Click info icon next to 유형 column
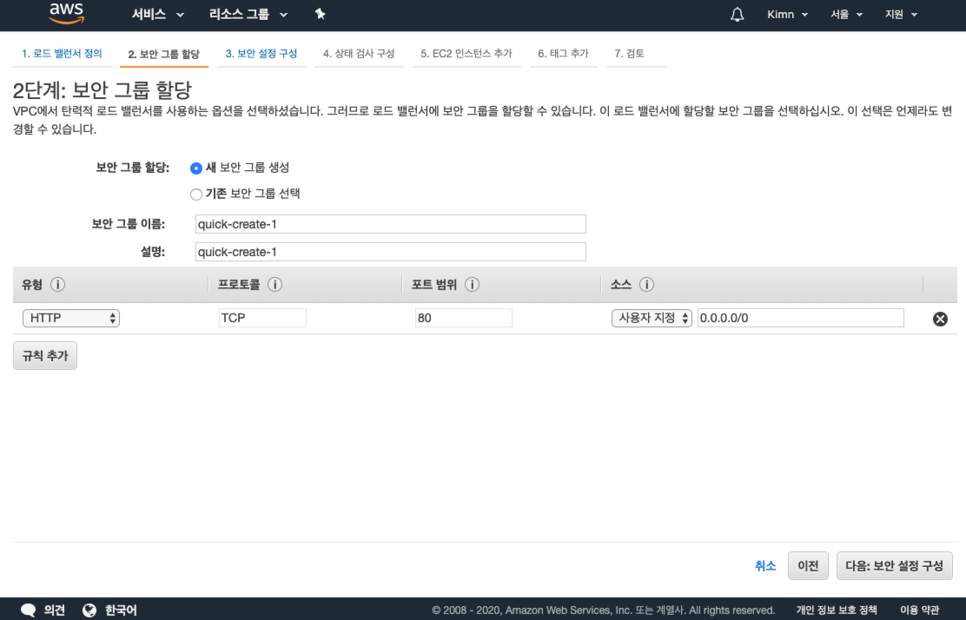 pos(57,284)
